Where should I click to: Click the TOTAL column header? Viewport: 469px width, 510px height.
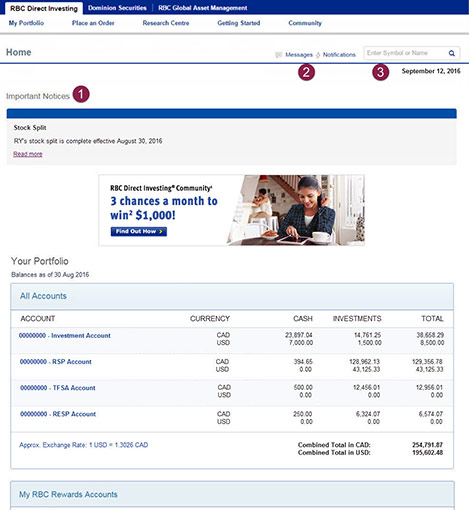tap(432, 319)
